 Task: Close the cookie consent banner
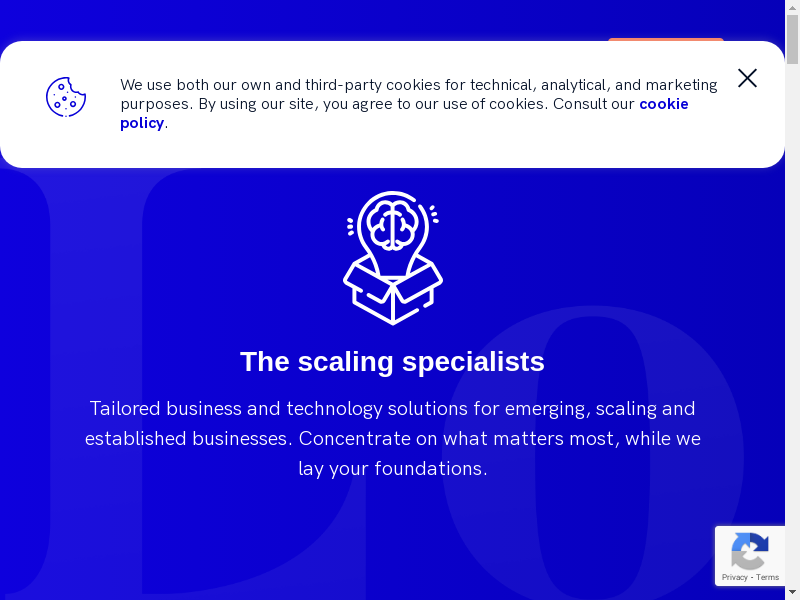point(747,78)
